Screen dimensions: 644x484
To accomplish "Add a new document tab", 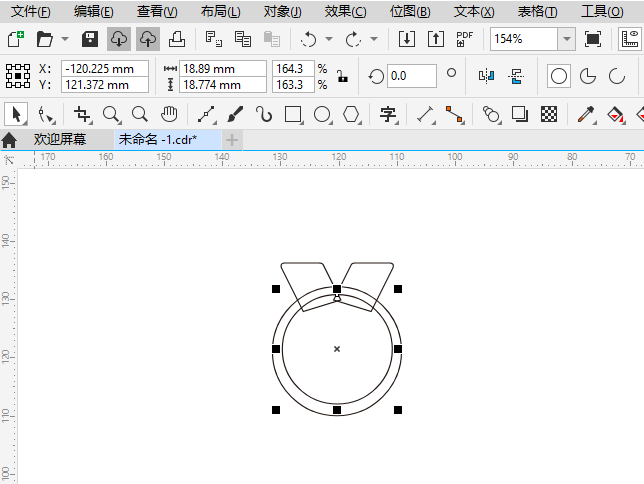I will point(232,140).
